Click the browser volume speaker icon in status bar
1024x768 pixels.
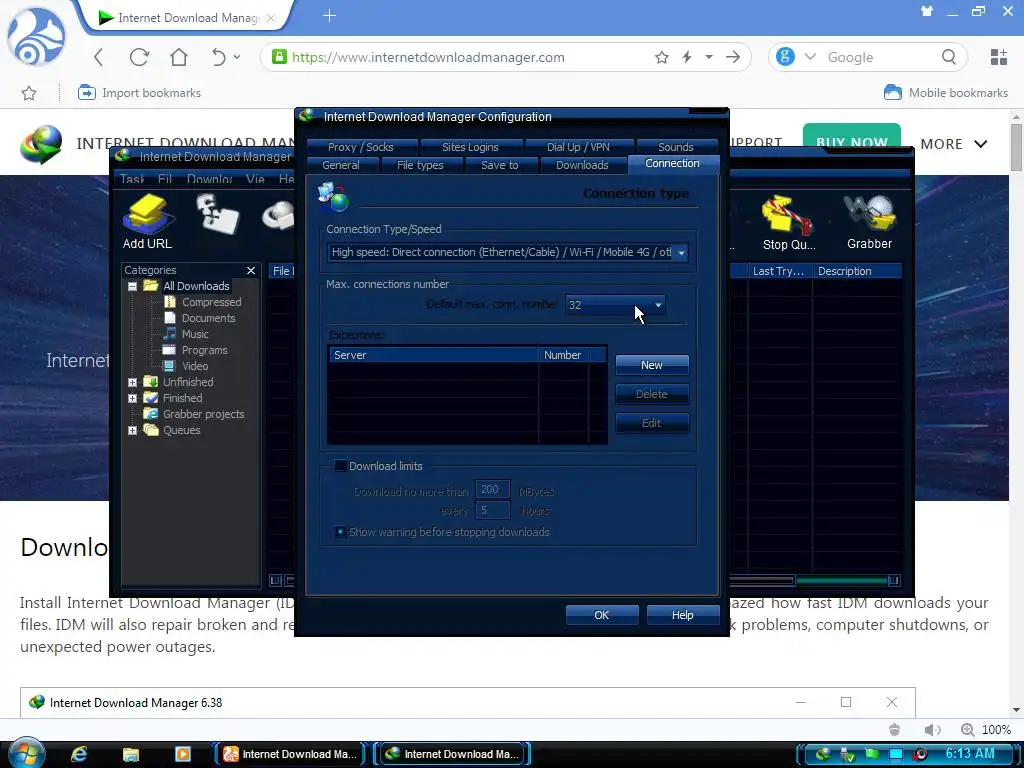point(932,729)
